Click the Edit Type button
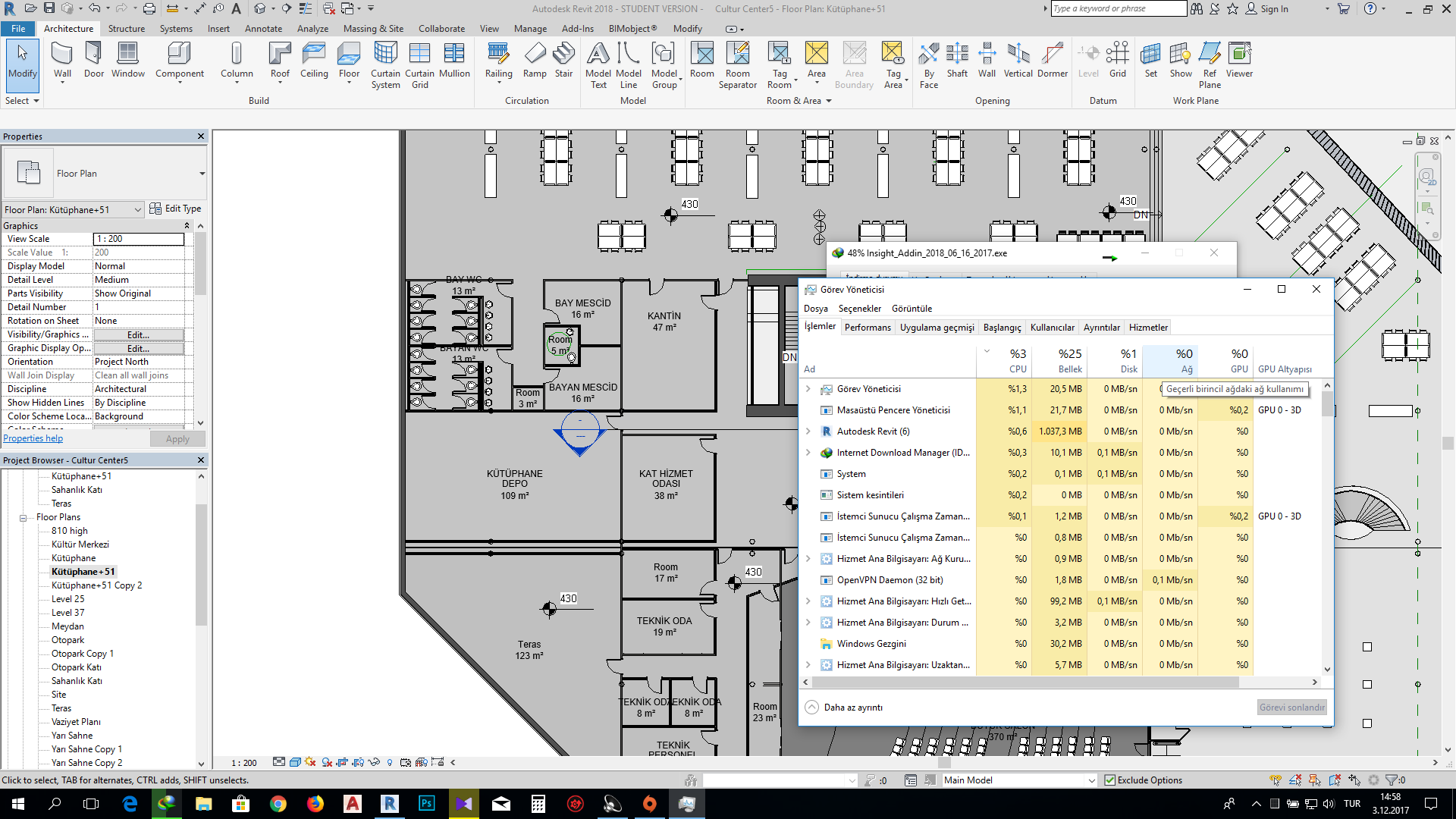Image resolution: width=1456 pixels, height=819 pixels. 176,209
